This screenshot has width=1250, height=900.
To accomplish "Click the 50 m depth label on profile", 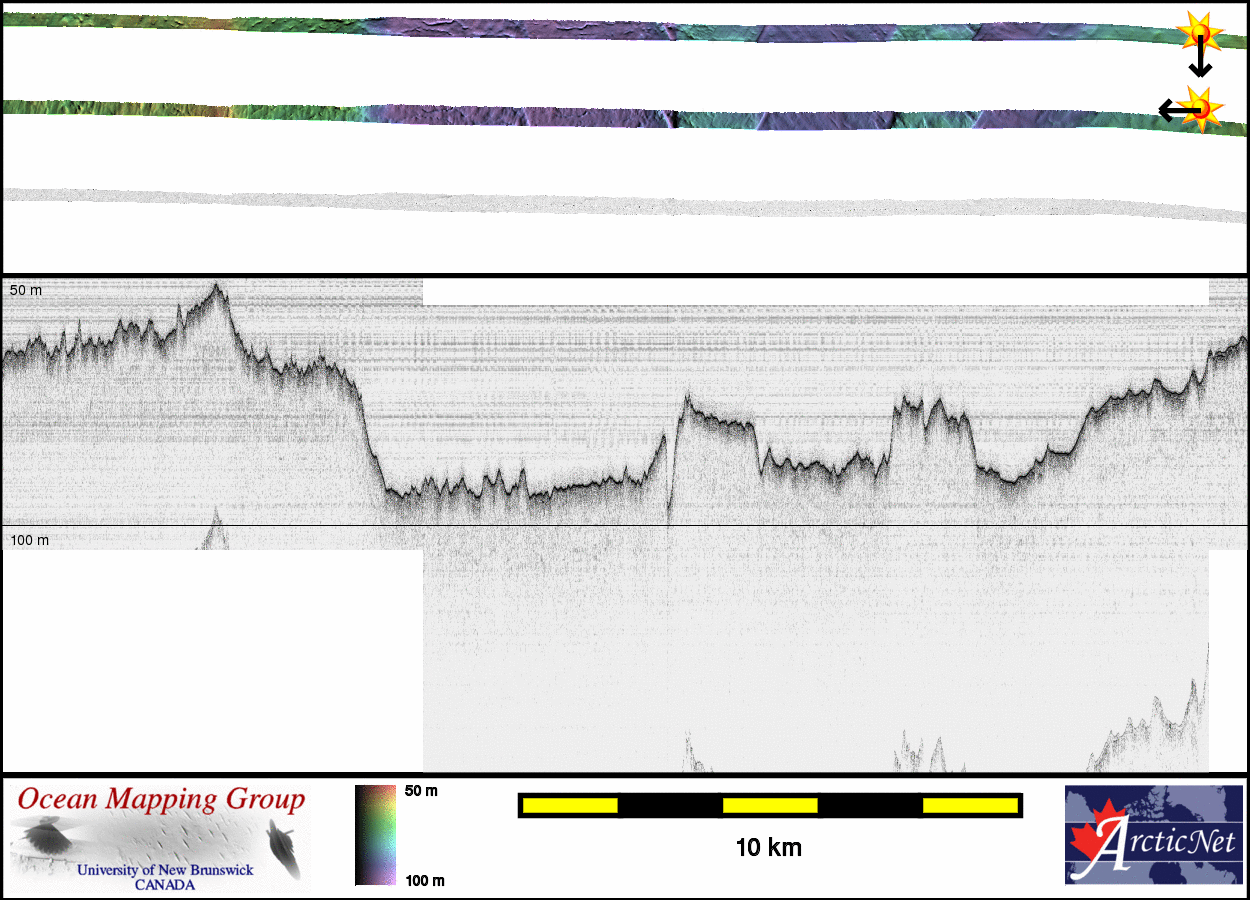I will coord(27,290).
